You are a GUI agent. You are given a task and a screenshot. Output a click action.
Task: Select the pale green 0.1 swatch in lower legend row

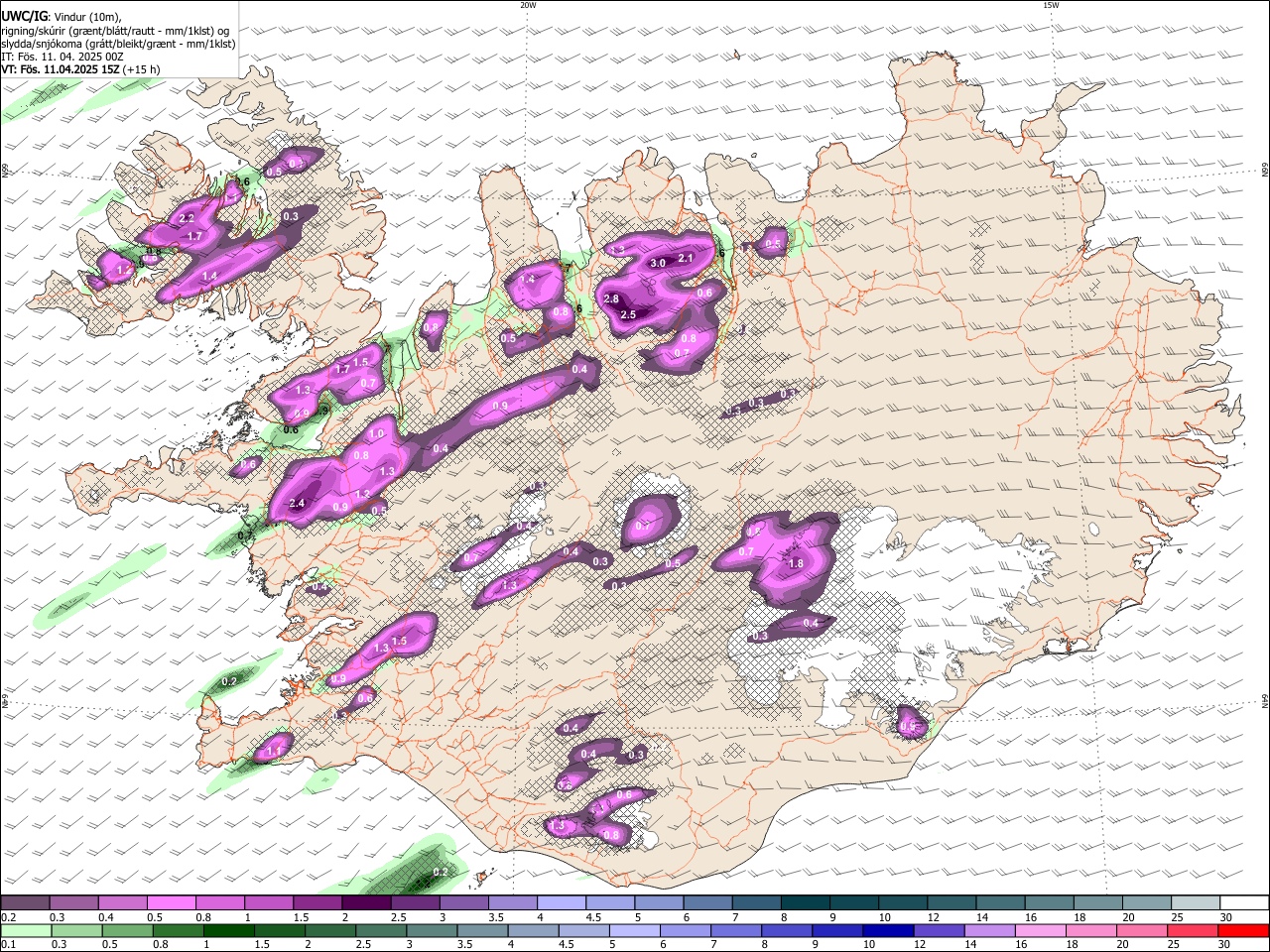[25, 931]
